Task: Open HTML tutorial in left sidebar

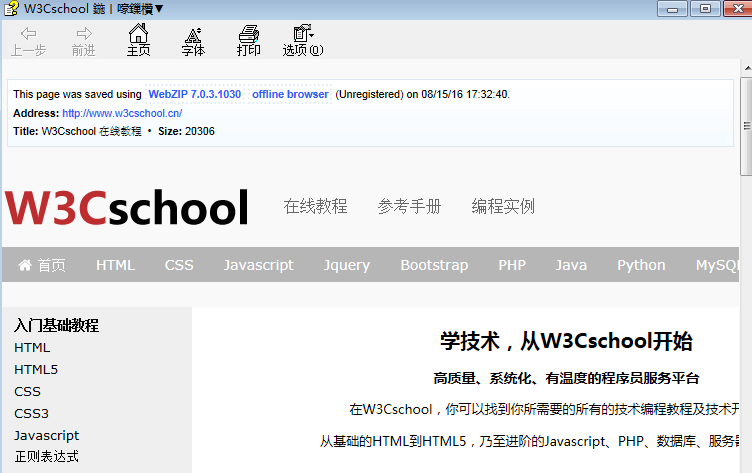Action: click(x=32, y=347)
